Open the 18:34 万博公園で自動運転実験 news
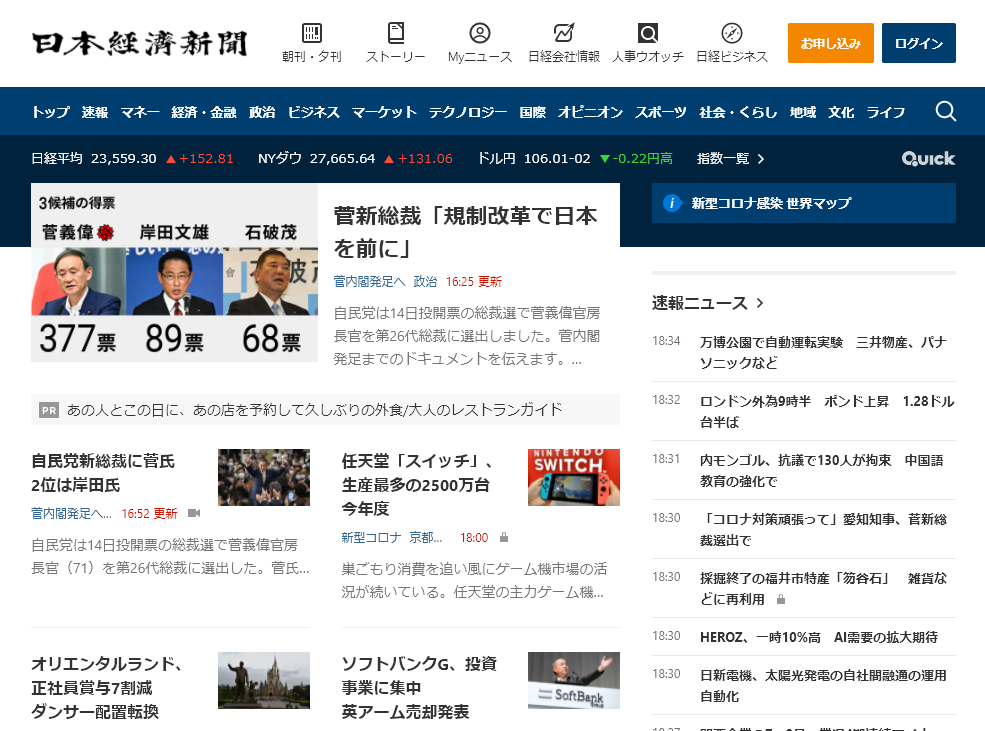985x731 pixels. tap(823, 352)
